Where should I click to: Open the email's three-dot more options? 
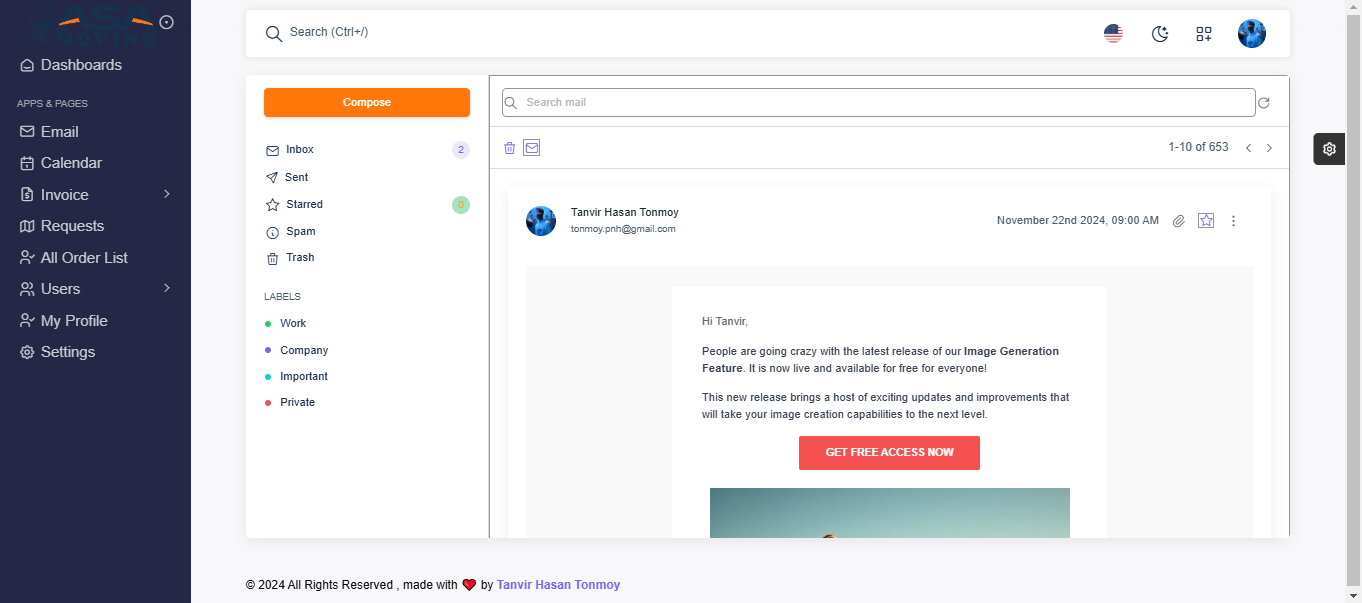pos(1233,221)
